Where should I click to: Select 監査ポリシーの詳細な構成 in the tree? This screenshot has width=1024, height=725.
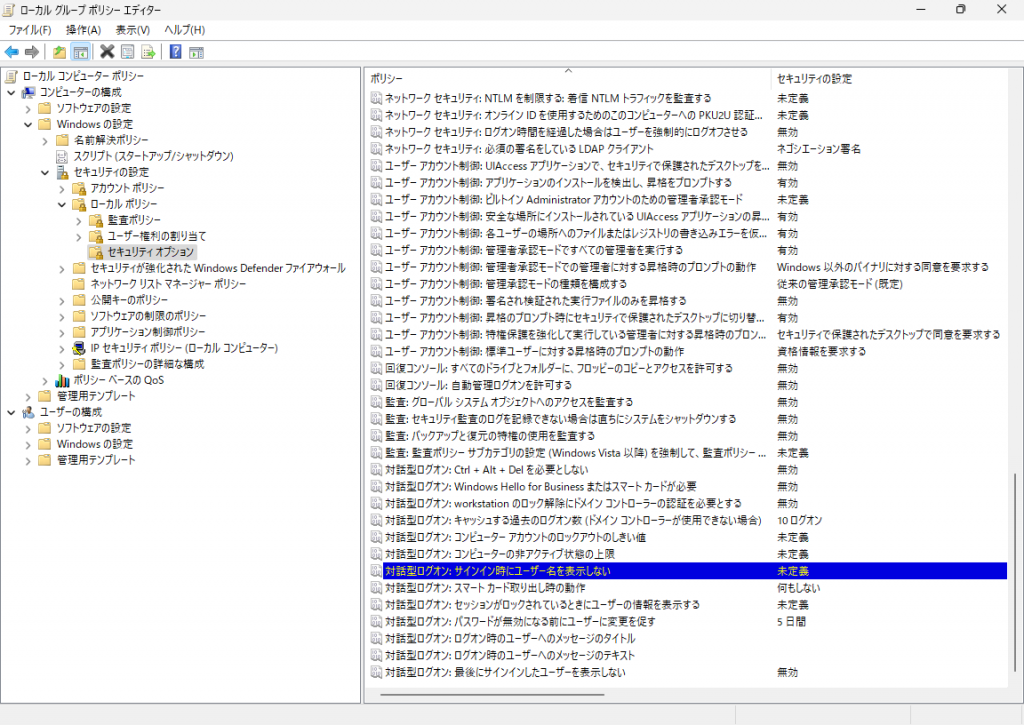(147, 364)
